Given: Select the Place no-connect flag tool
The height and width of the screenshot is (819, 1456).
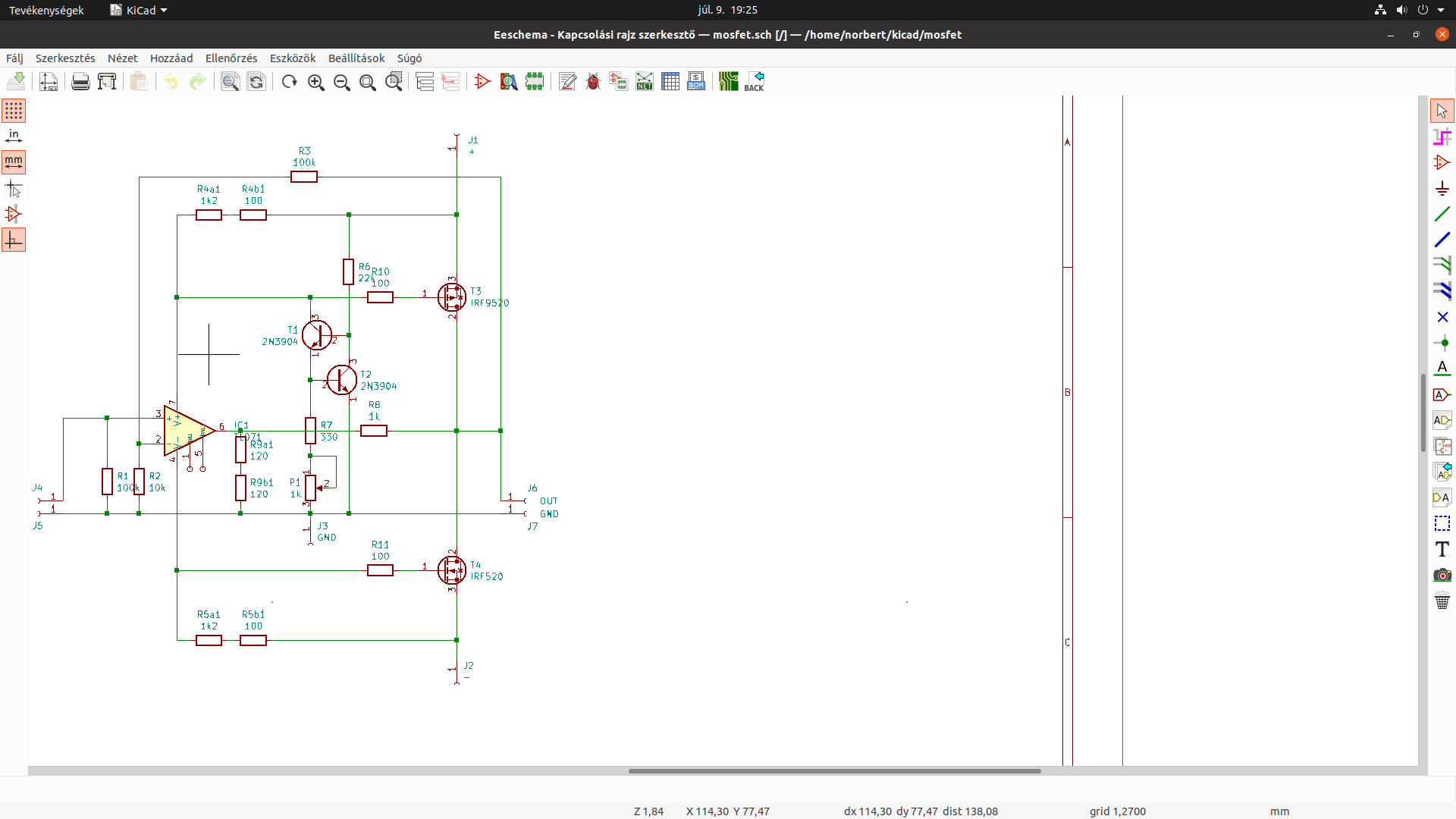Looking at the screenshot, I should (x=1442, y=317).
